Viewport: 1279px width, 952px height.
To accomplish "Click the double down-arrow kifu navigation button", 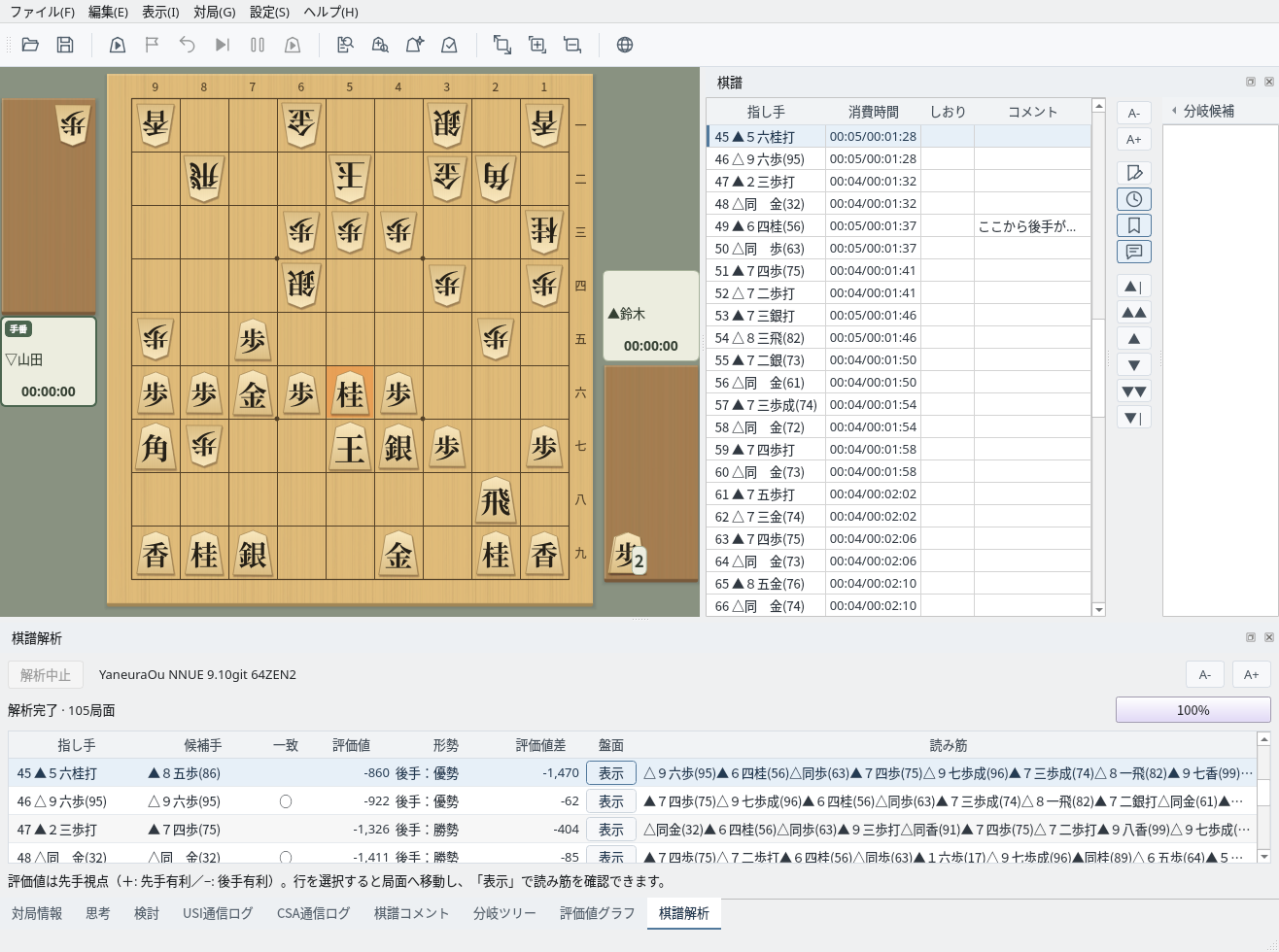I will point(1134,391).
